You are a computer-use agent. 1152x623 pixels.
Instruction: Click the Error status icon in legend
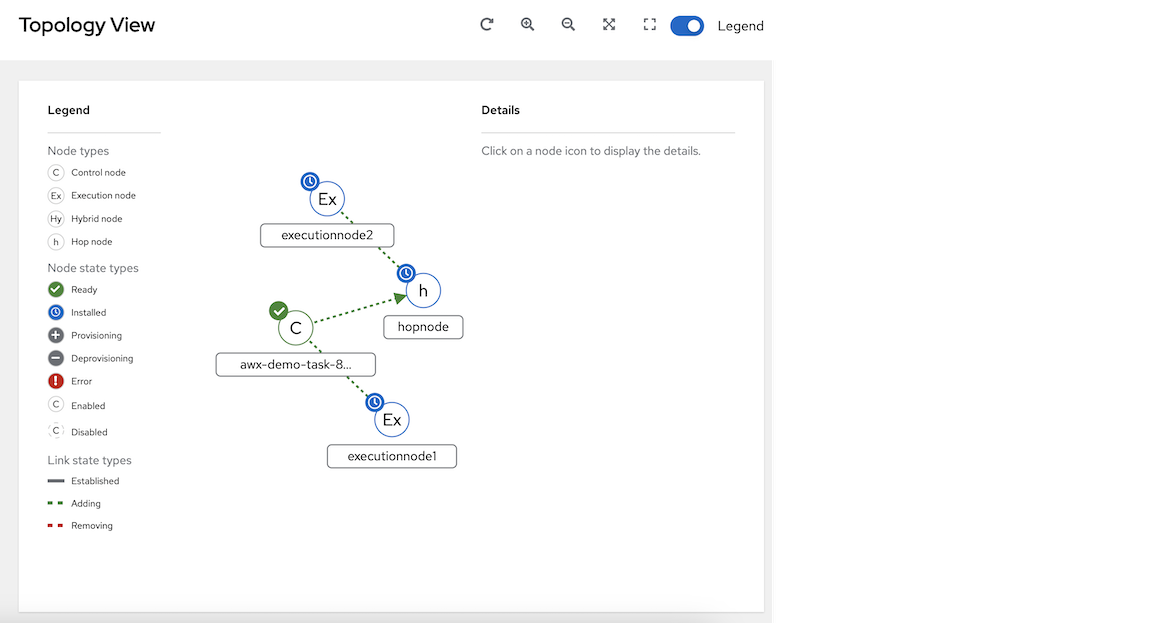pyautogui.click(x=56, y=381)
